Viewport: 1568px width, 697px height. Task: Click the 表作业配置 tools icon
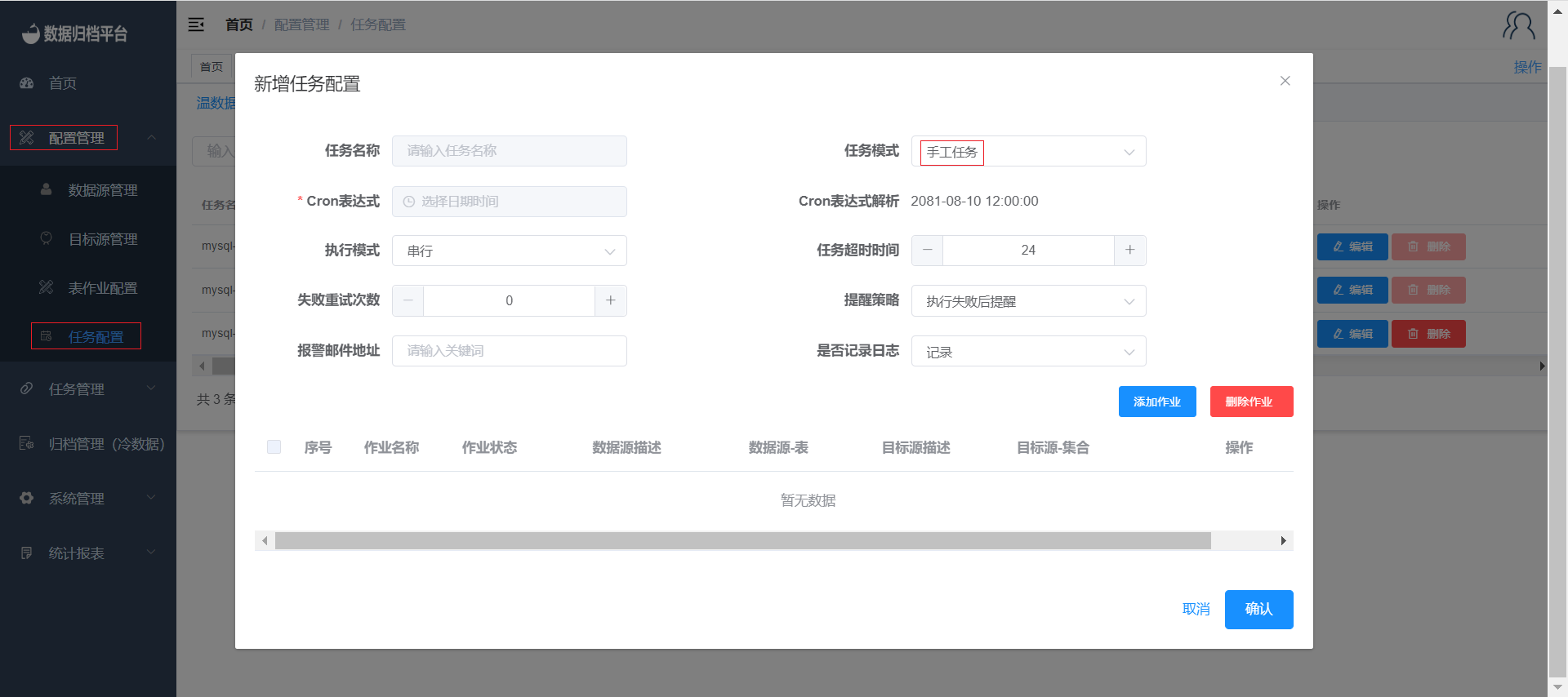(47, 287)
